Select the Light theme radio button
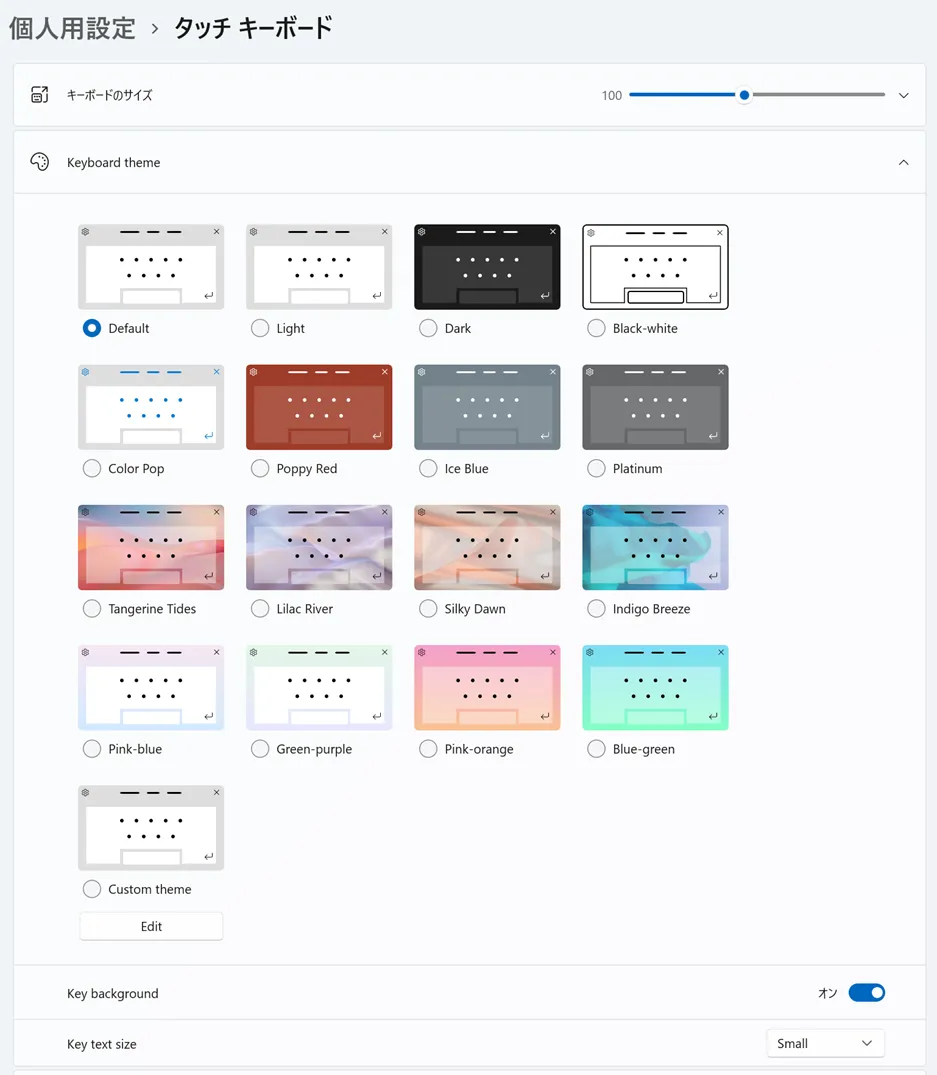The image size is (937, 1075). [x=260, y=328]
